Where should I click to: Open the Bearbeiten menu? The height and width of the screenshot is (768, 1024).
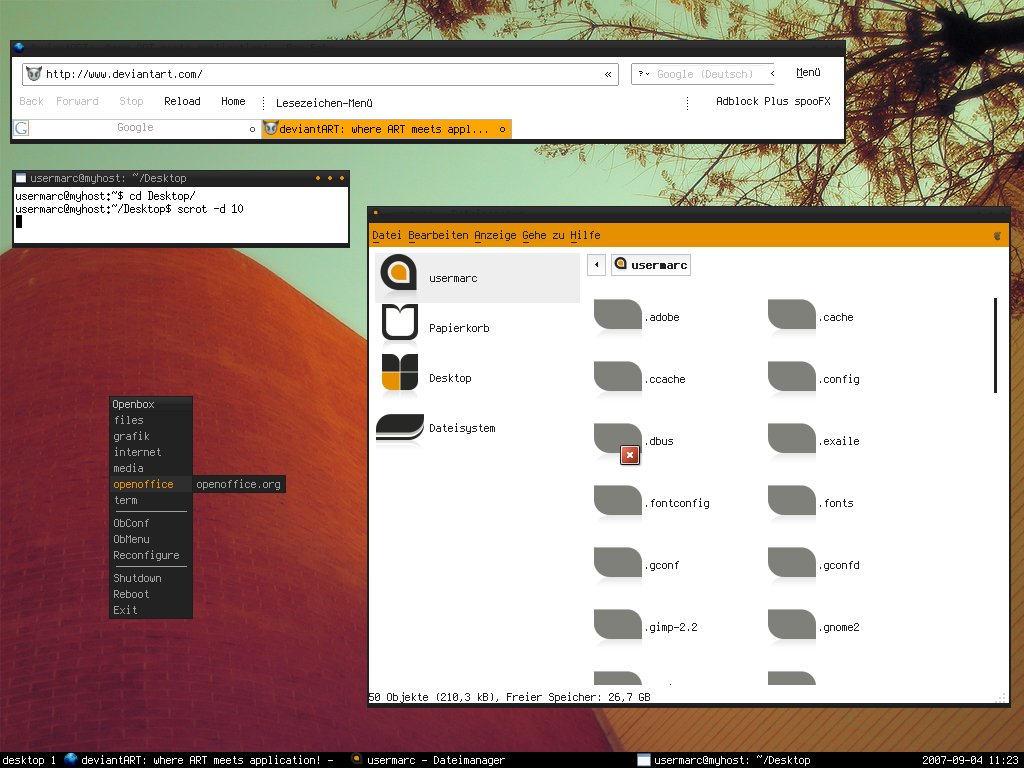[x=438, y=235]
